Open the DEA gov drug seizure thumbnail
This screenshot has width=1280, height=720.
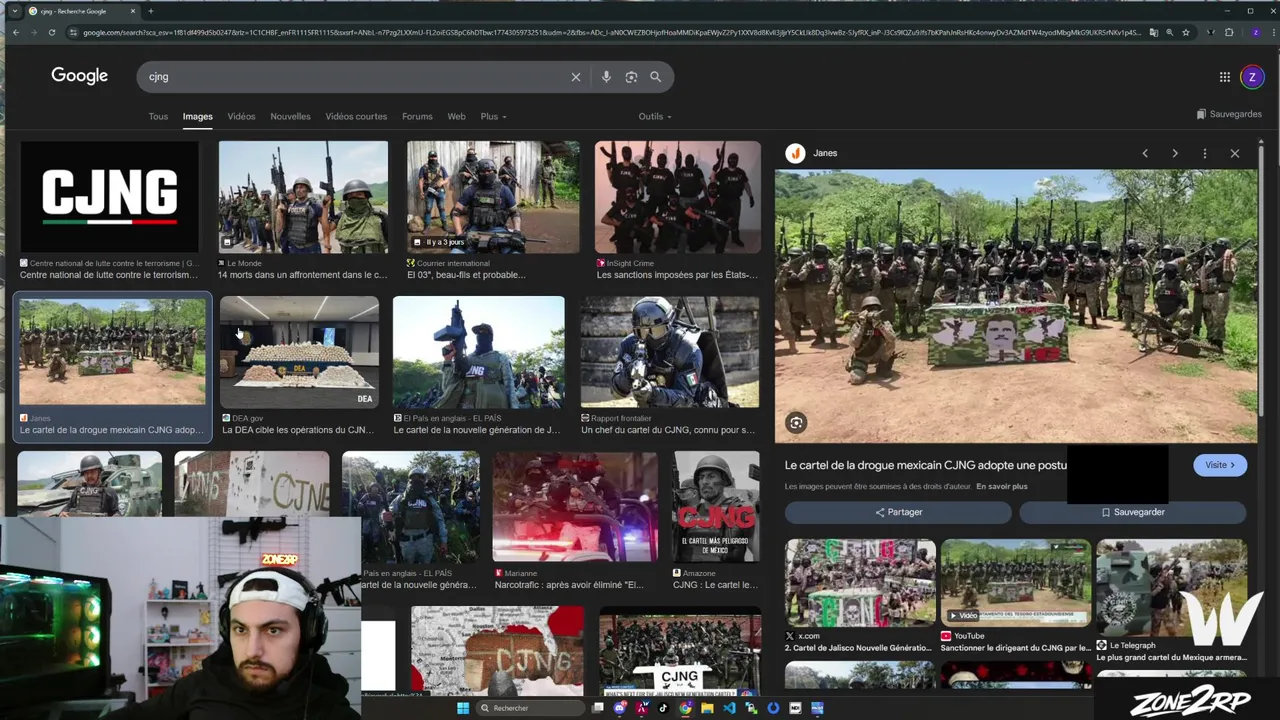(x=299, y=352)
